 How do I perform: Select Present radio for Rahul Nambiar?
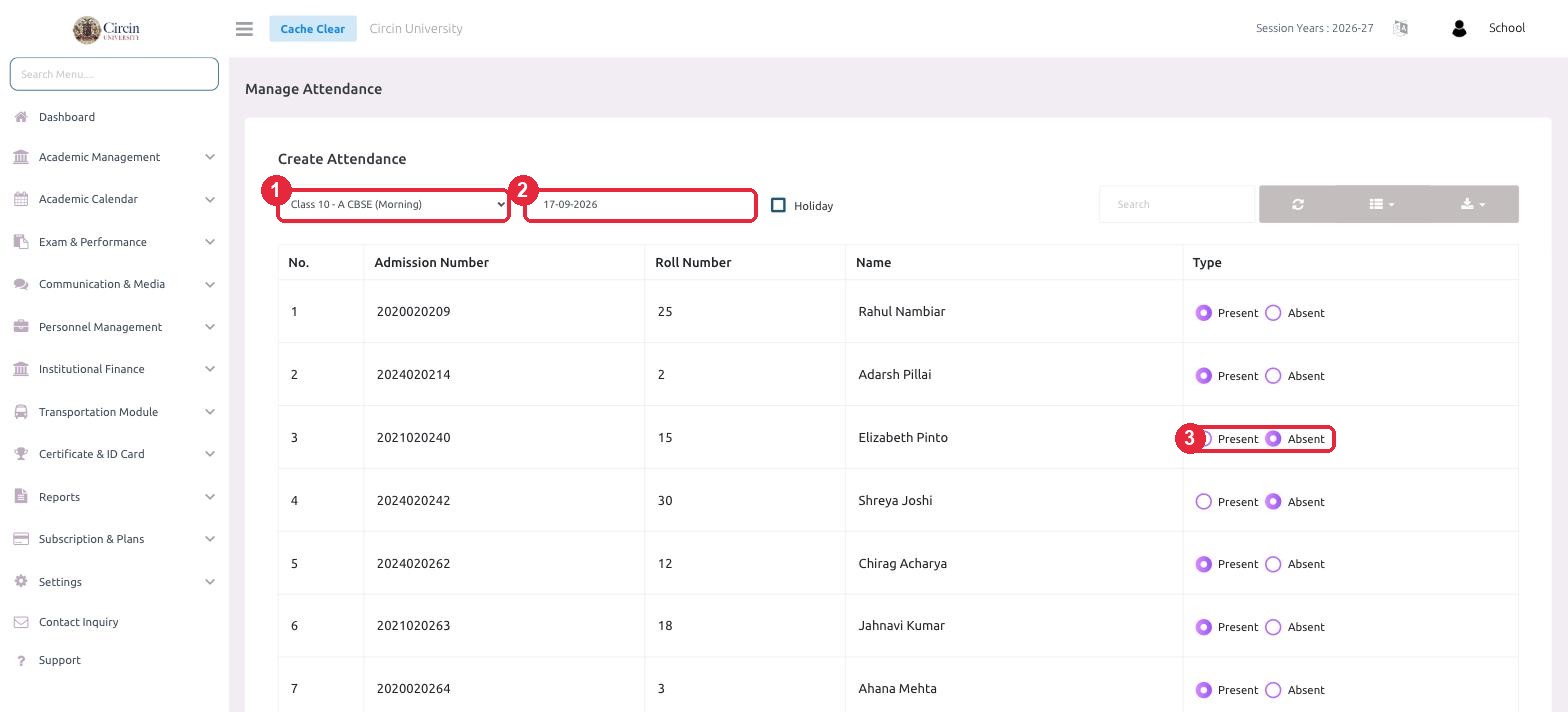pos(1204,313)
